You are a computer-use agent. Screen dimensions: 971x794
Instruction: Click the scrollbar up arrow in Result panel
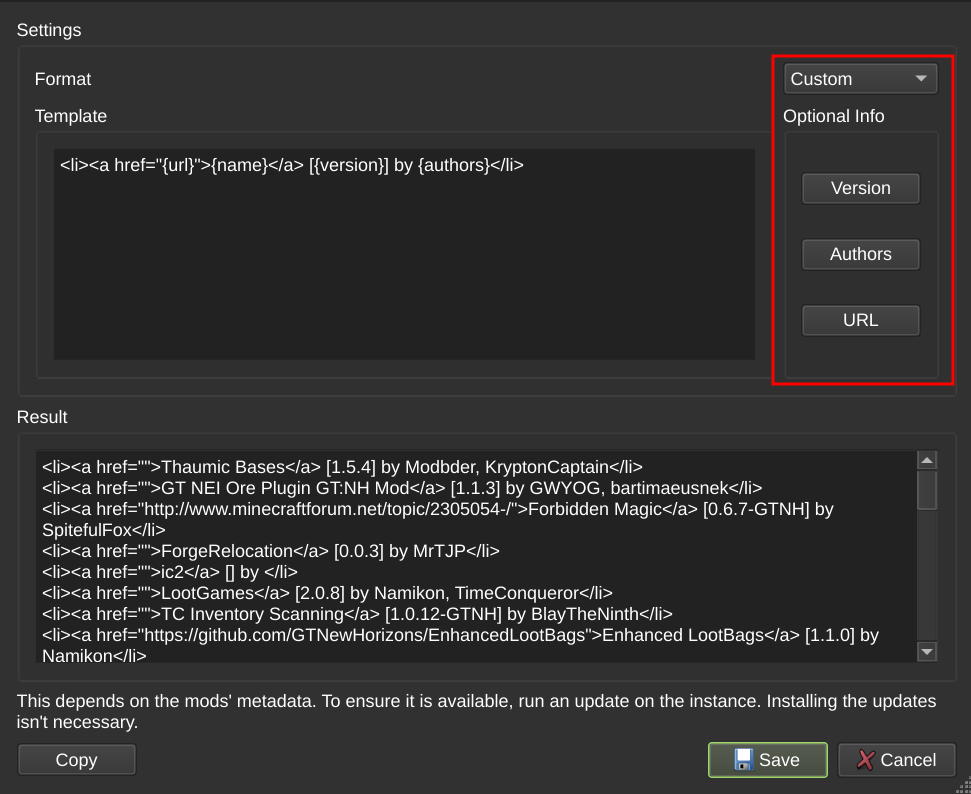(x=926, y=459)
